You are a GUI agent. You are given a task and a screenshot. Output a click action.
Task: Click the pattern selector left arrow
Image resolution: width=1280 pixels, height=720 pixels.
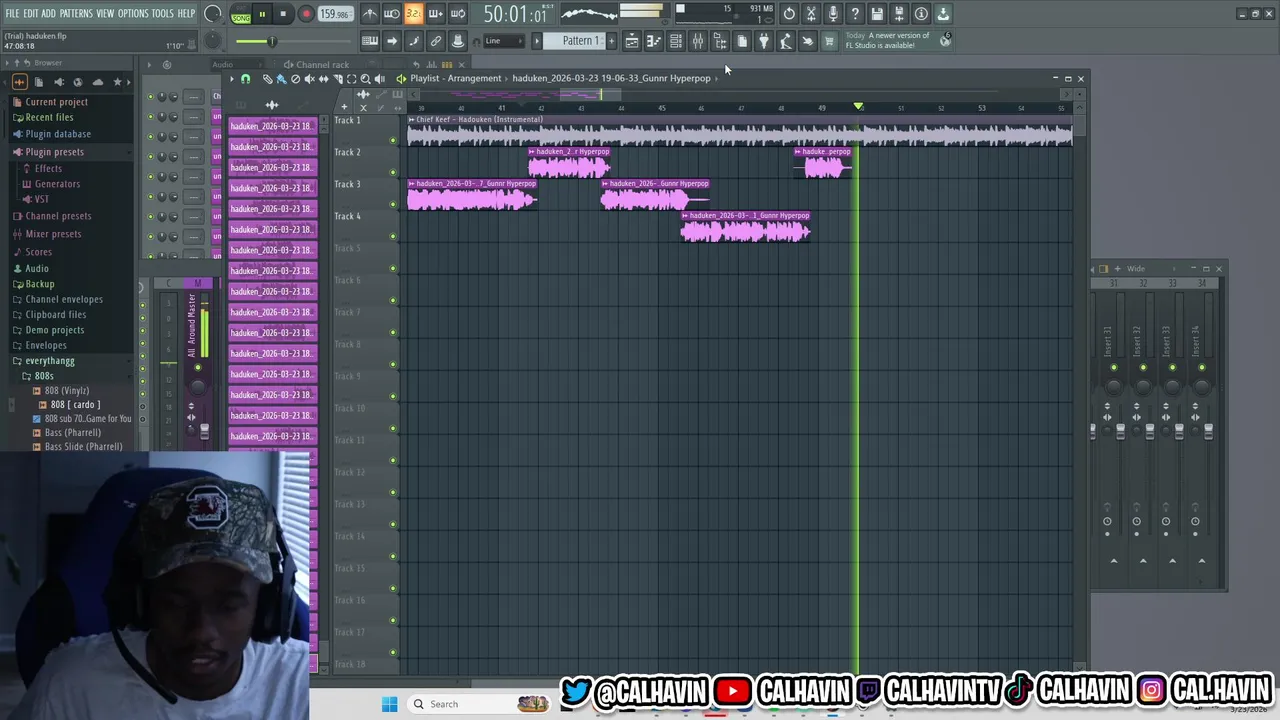537,41
